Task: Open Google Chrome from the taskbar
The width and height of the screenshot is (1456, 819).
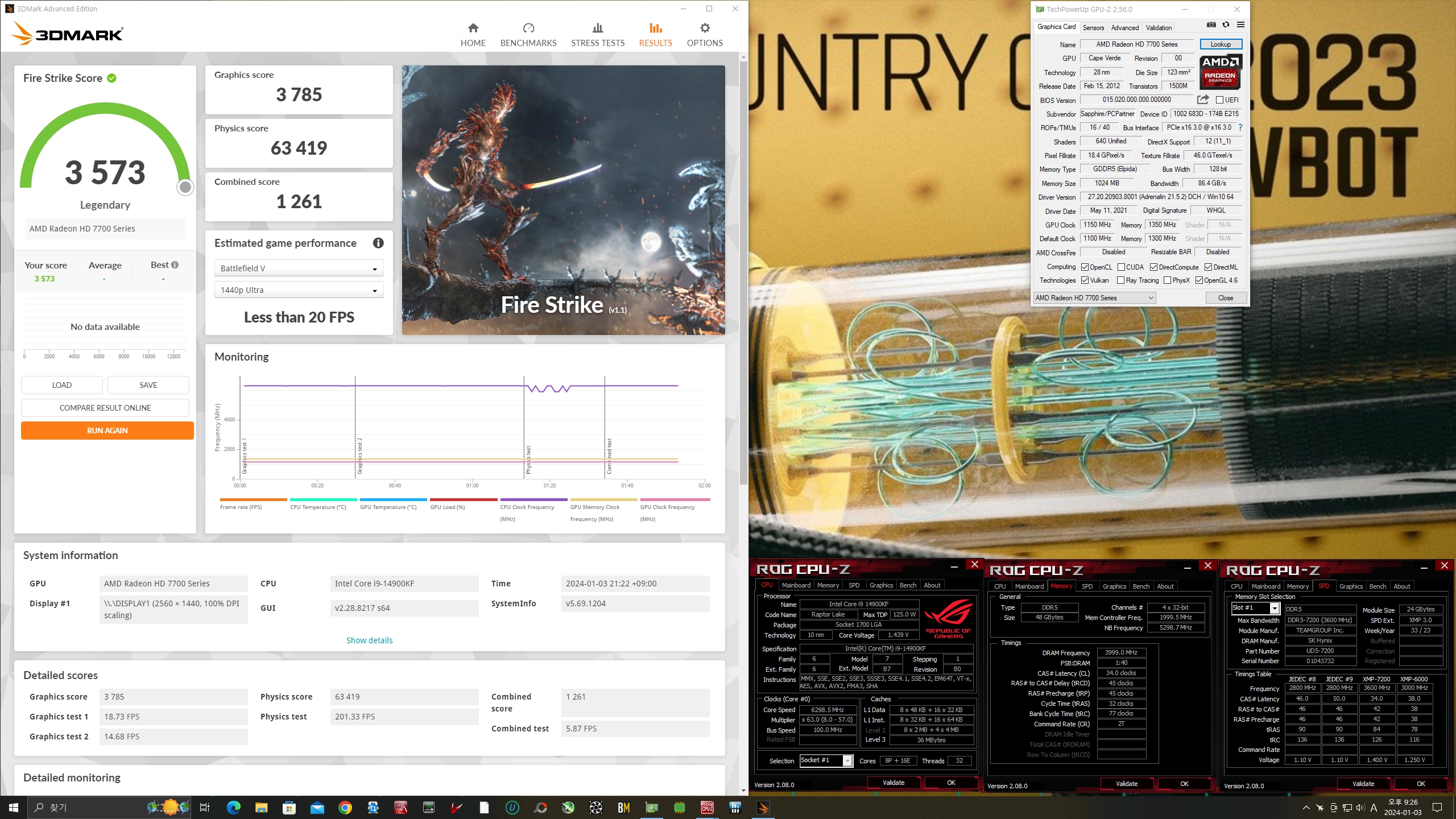Action: click(x=345, y=807)
